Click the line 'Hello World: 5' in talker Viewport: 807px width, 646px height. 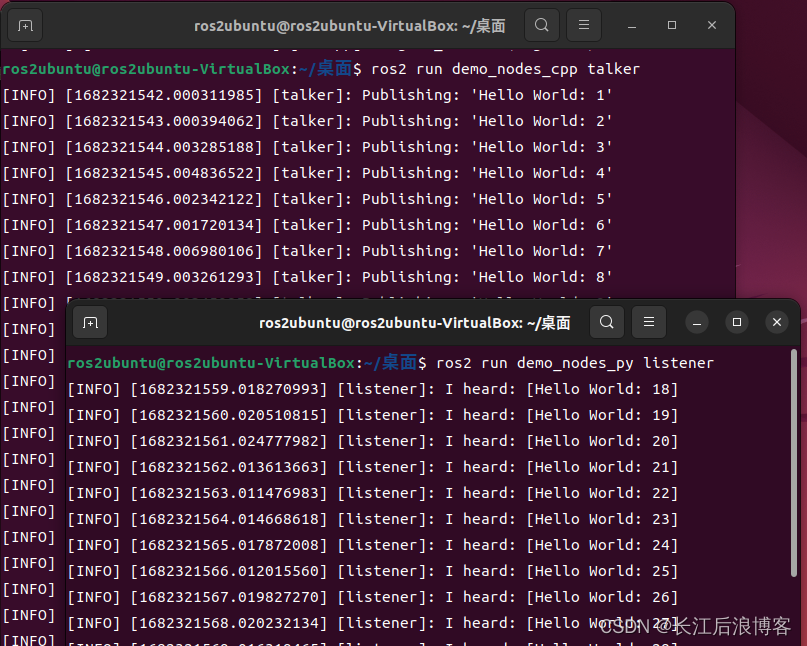tap(307, 199)
